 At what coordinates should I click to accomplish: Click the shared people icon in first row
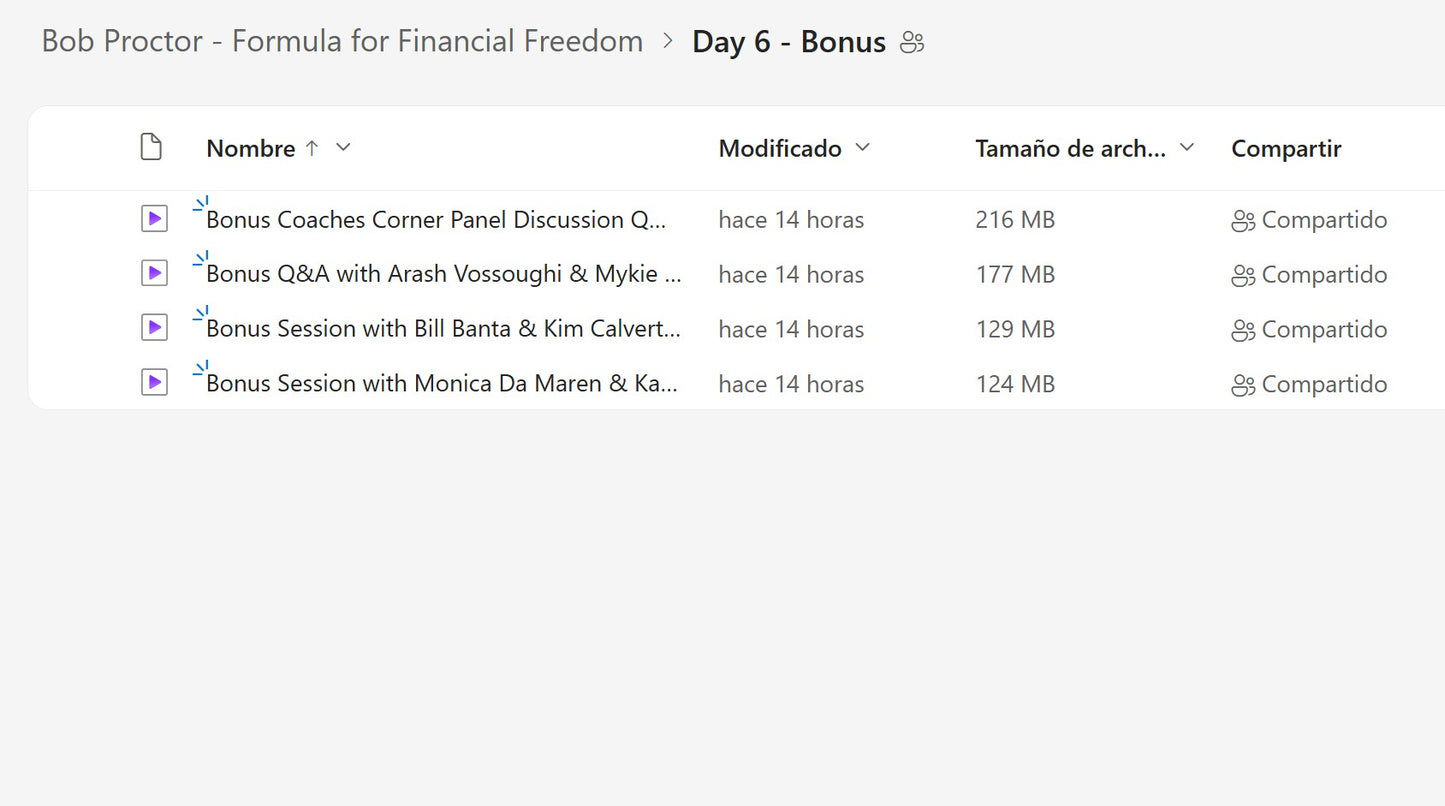pyautogui.click(x=1243, y=220)
